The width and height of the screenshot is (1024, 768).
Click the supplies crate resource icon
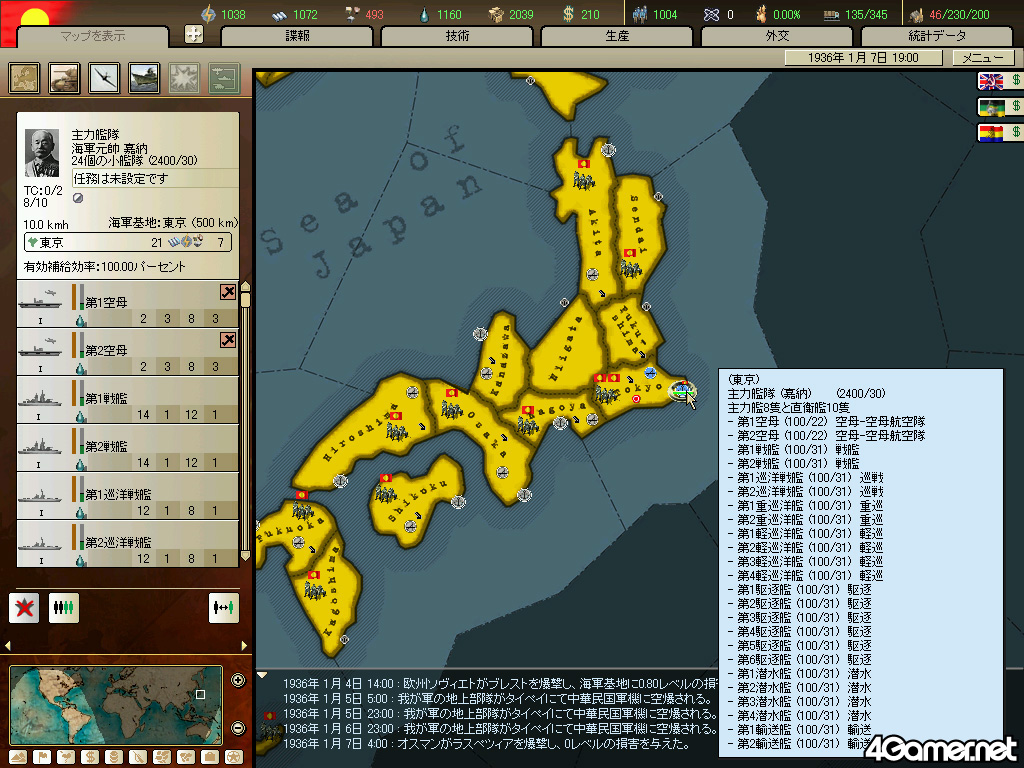point(496,14)
